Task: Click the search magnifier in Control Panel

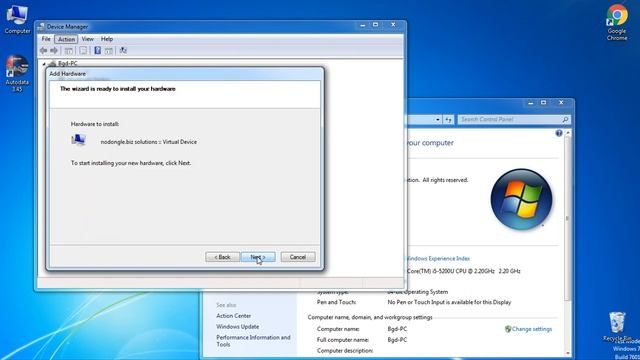Action: point(565,120)
